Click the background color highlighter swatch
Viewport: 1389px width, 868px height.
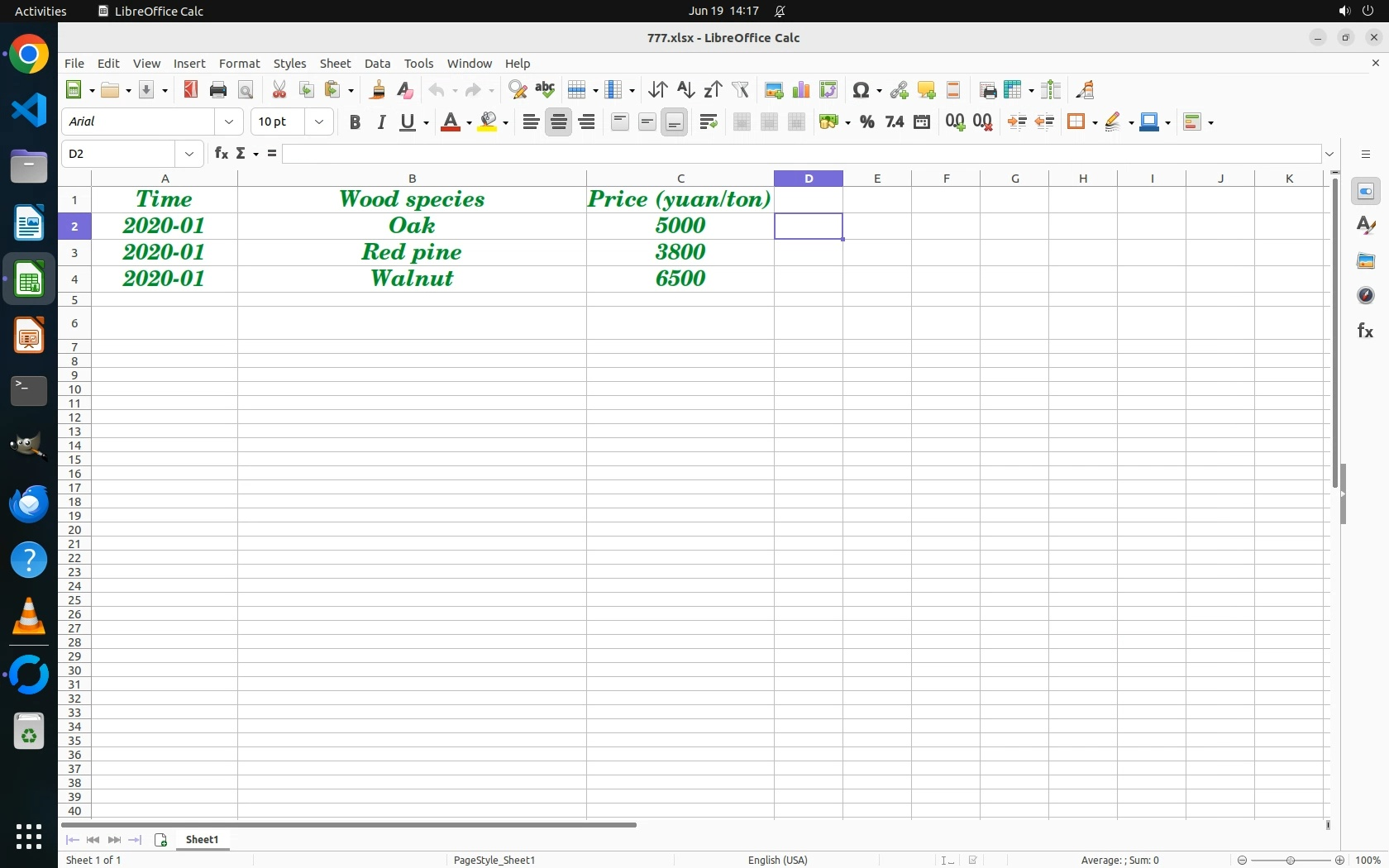click(x=489, y=122)
